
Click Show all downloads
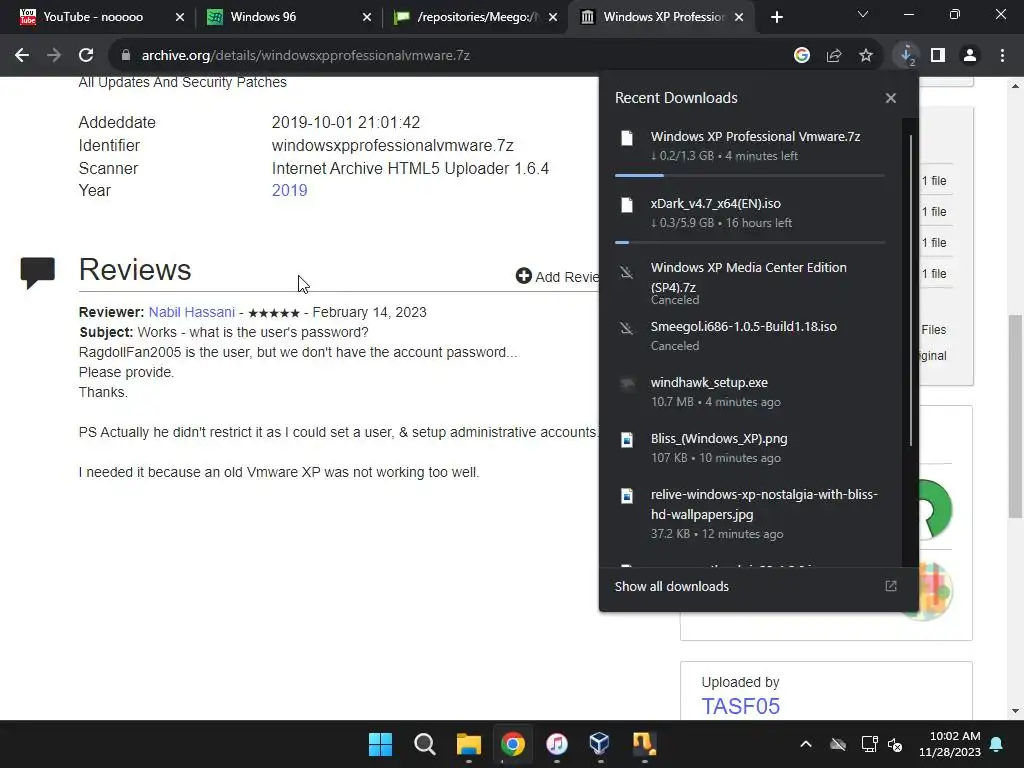tap(671, 586)
